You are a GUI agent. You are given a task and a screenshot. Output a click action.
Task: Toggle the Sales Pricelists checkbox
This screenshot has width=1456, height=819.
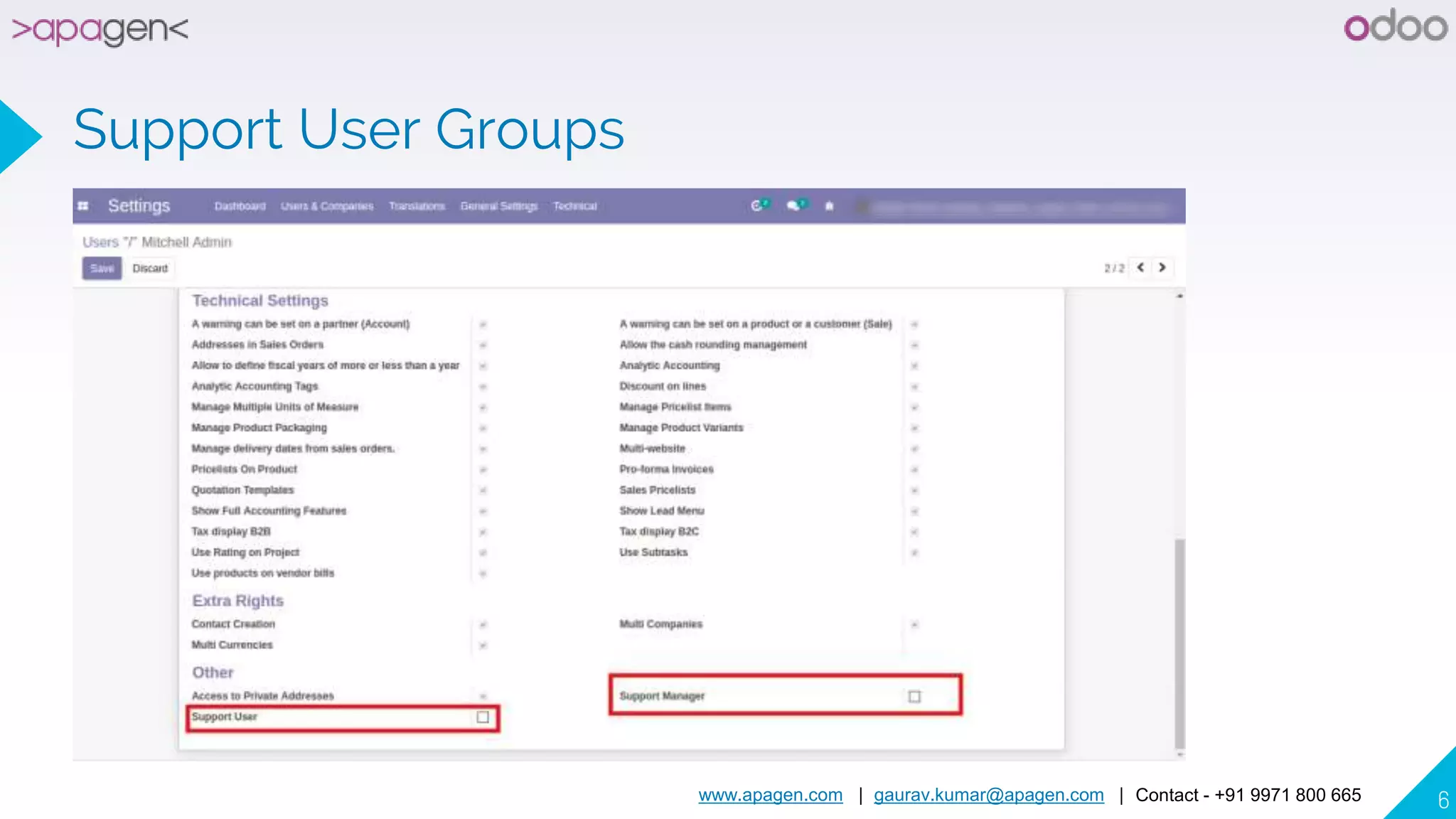coord(914,491)
